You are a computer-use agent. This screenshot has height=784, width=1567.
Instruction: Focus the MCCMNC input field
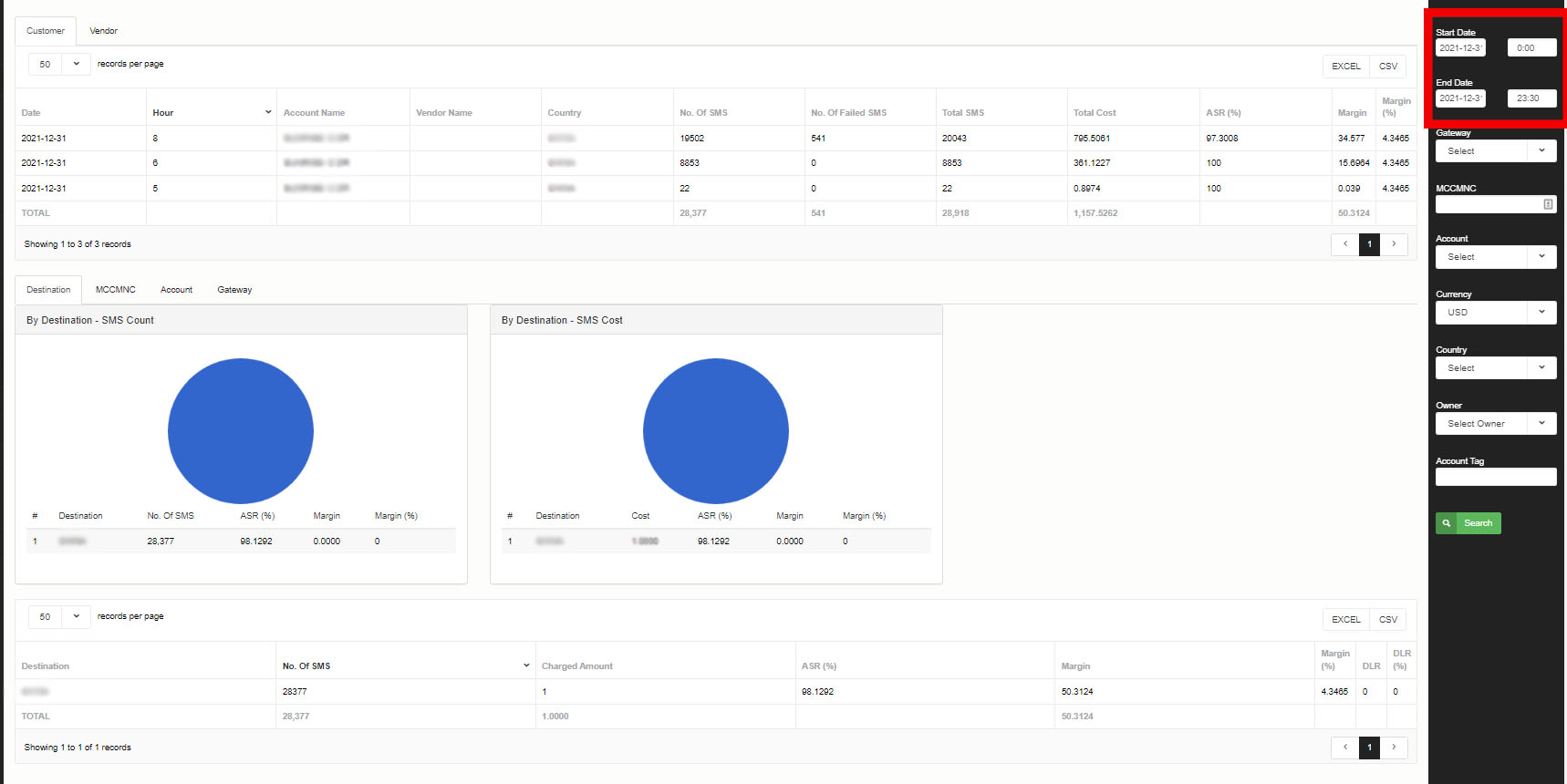point(1496,204)
